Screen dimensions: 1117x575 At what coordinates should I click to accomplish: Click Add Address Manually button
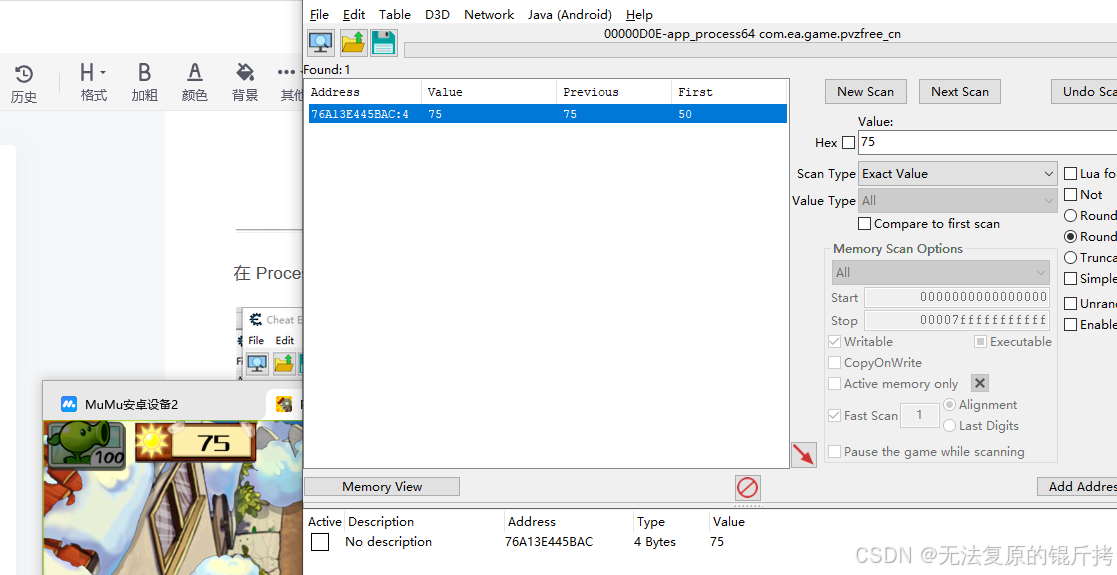pyautogui.click(x=1077, y=486)
